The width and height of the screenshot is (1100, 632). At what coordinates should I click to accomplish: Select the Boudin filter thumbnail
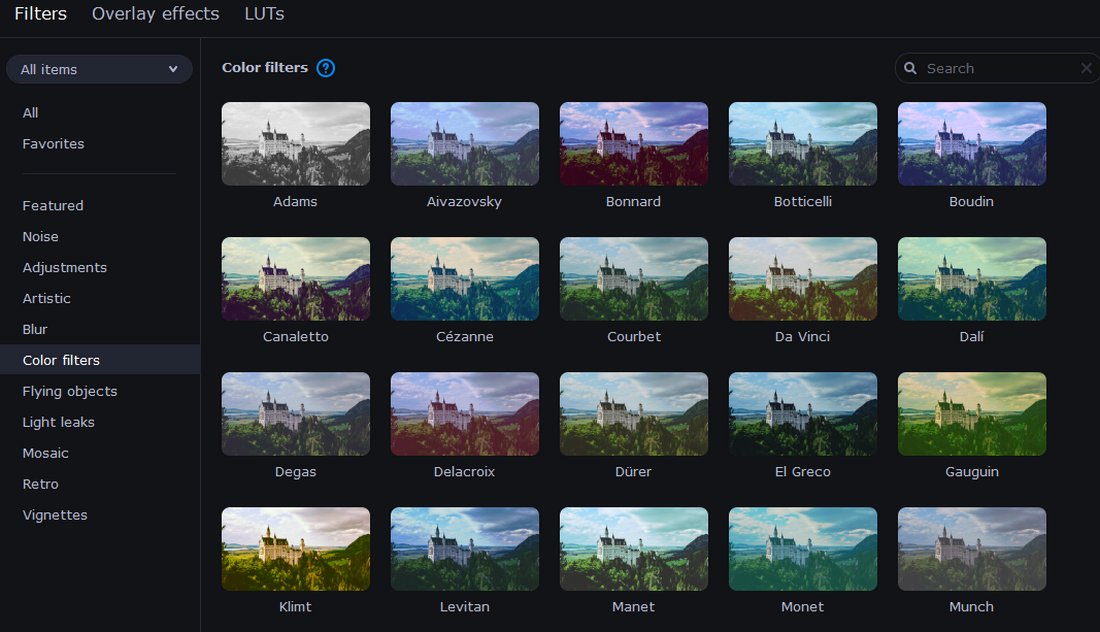click(972, 144)
